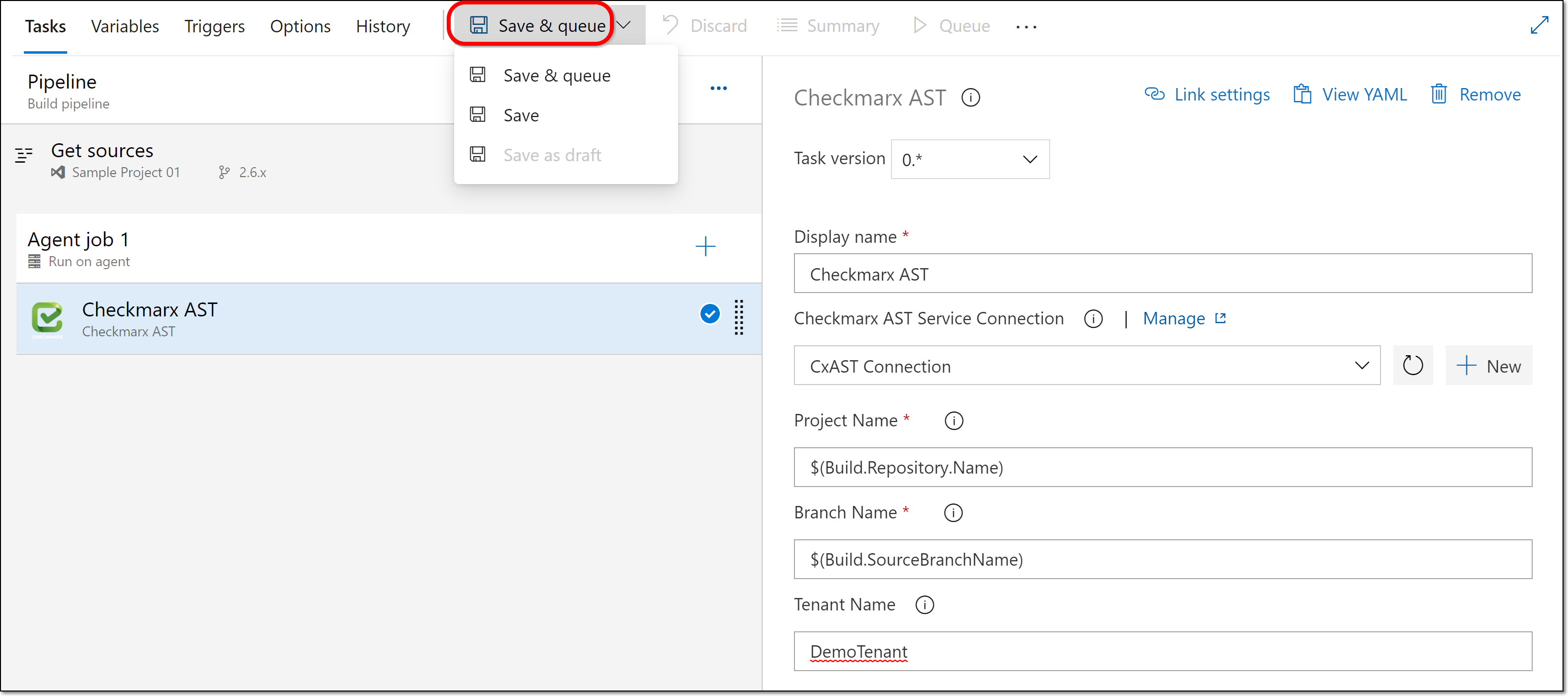The width and height of the screenshot is (1568, 696).
Task: Click the Queue toolbar button
Action: [x=952, y=25]
